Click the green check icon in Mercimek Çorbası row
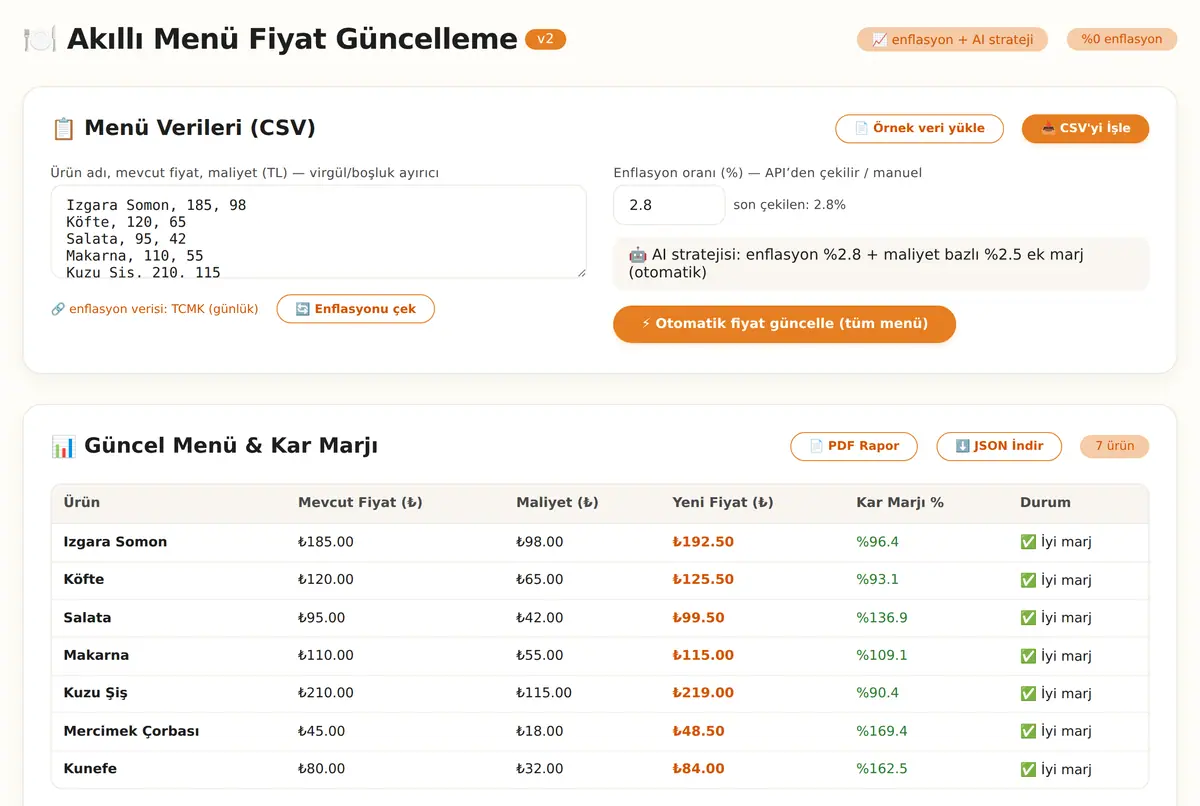 pyautogui.click(x=1028, y=731)
